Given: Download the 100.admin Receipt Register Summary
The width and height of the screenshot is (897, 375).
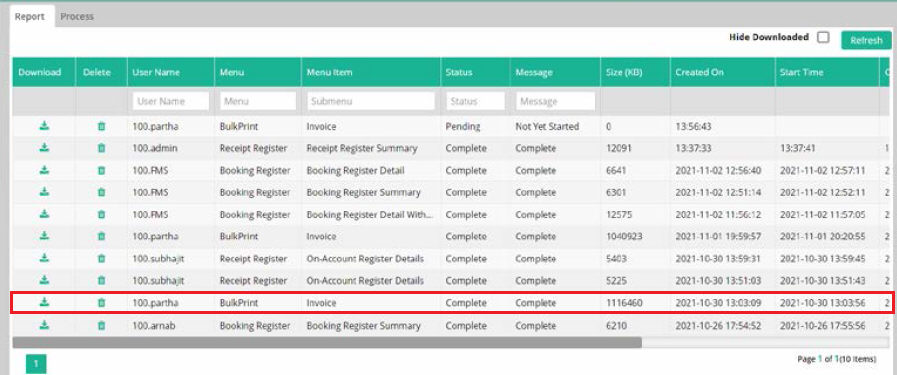Looking at the screenshot, I should click(44, 147).
